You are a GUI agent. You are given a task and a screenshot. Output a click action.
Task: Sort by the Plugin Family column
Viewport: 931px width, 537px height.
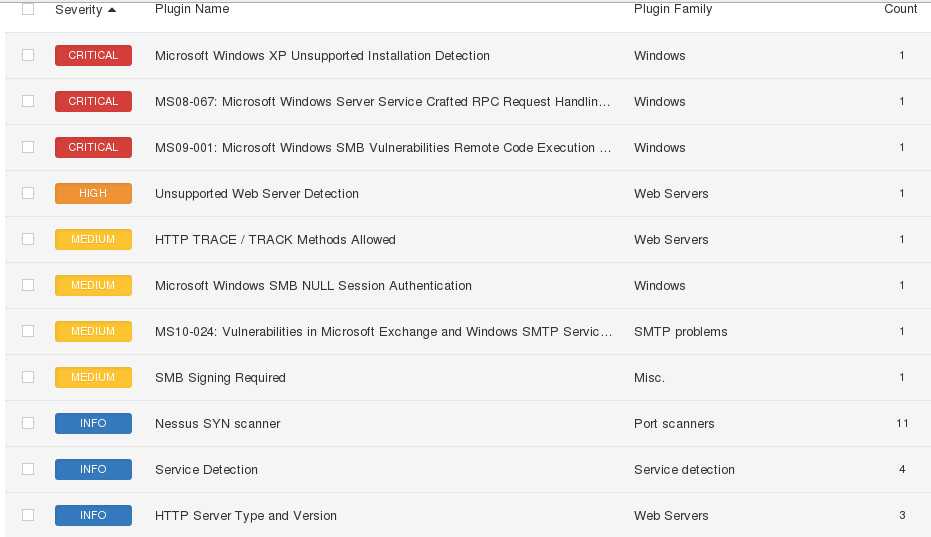click(673, 9)
